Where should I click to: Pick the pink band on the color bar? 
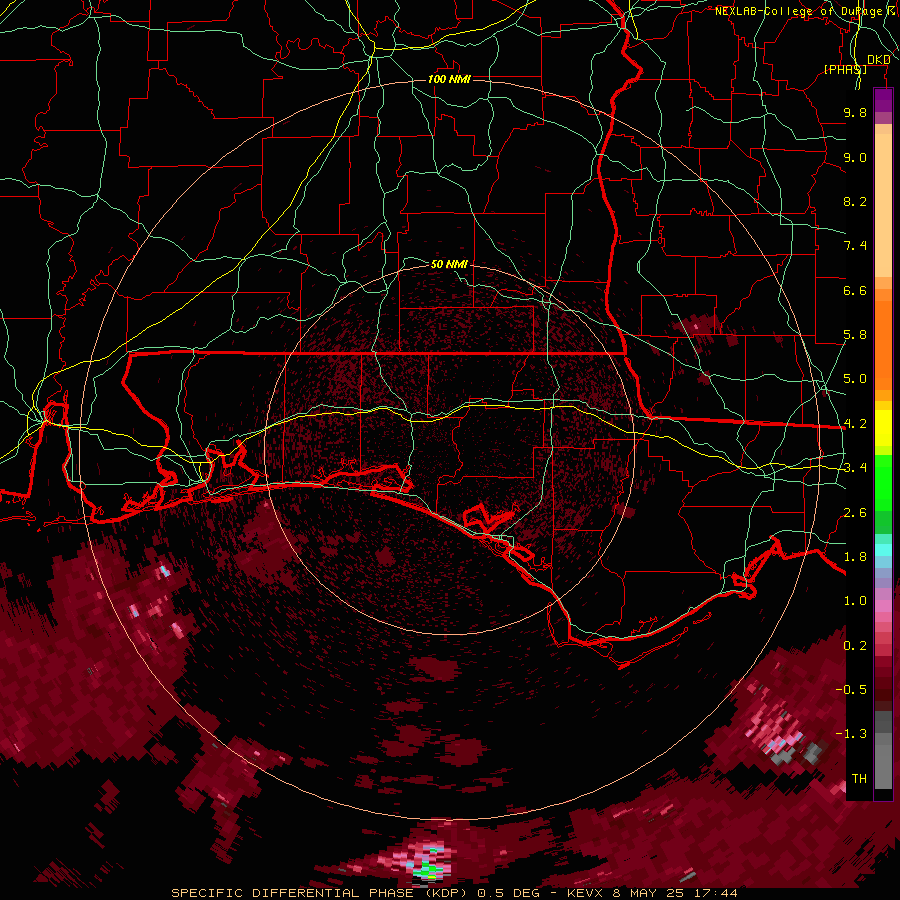(x=883, y=606)
